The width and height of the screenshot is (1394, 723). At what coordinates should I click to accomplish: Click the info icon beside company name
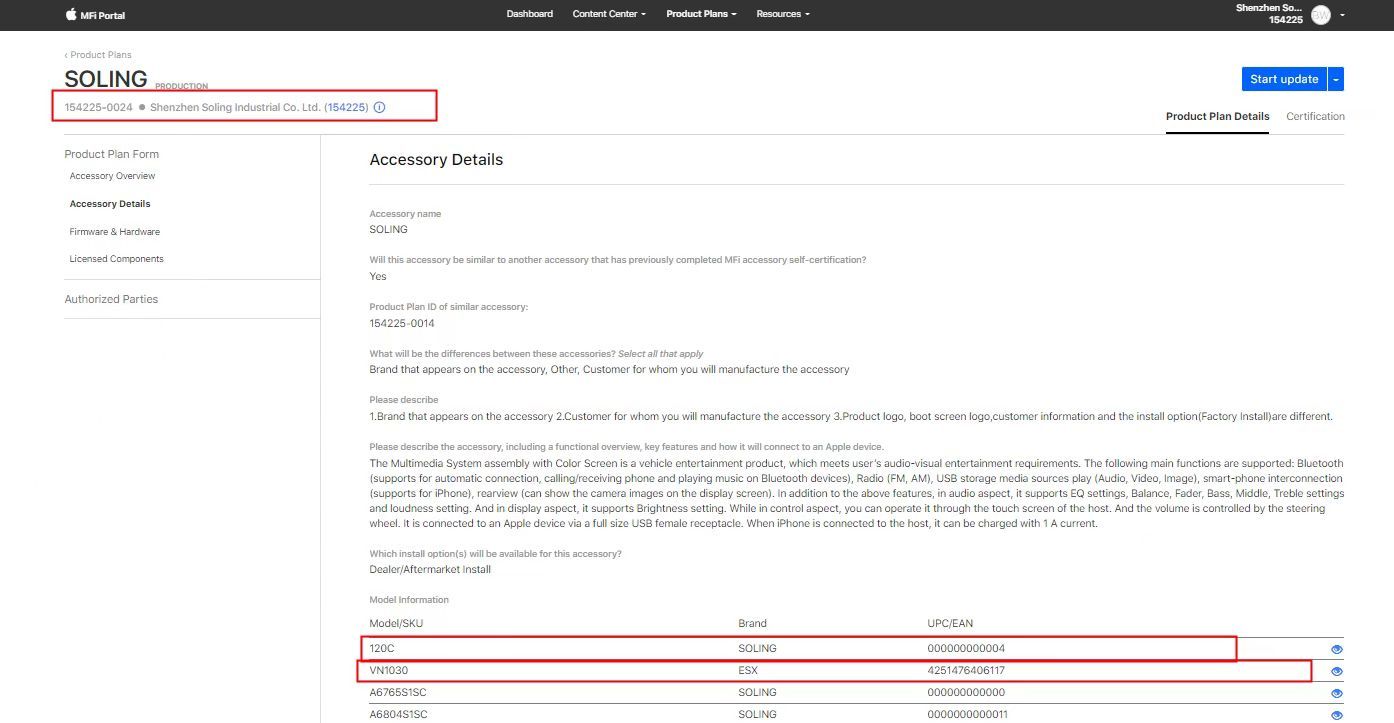(x=379, y=107)
